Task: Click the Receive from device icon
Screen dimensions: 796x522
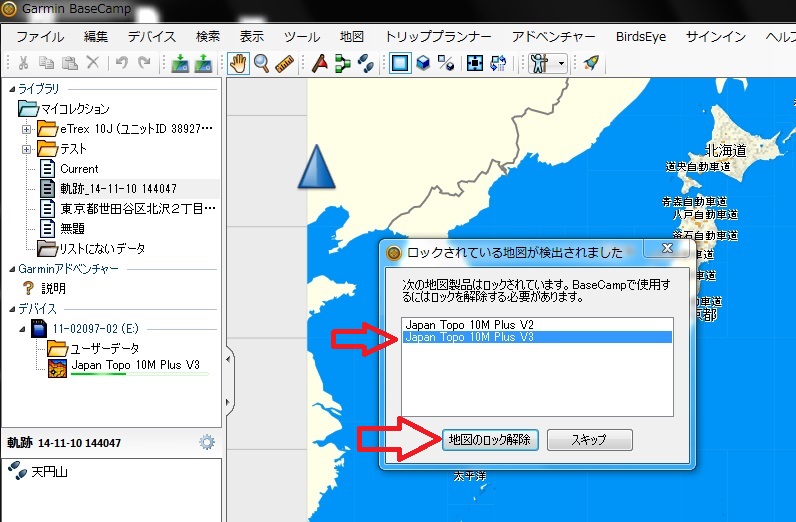Action: click(x=203, y=63)
